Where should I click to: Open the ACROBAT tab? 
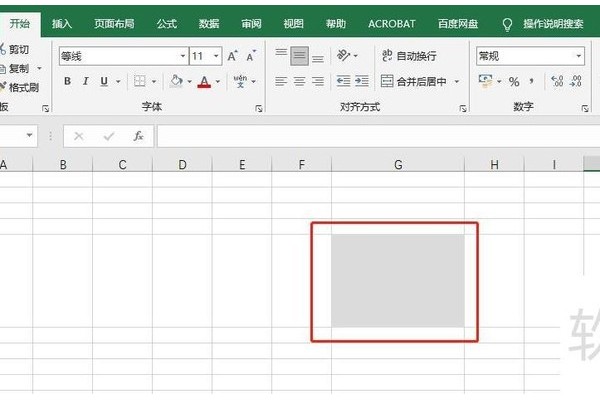pyautogui.click(x=391, y=24)
